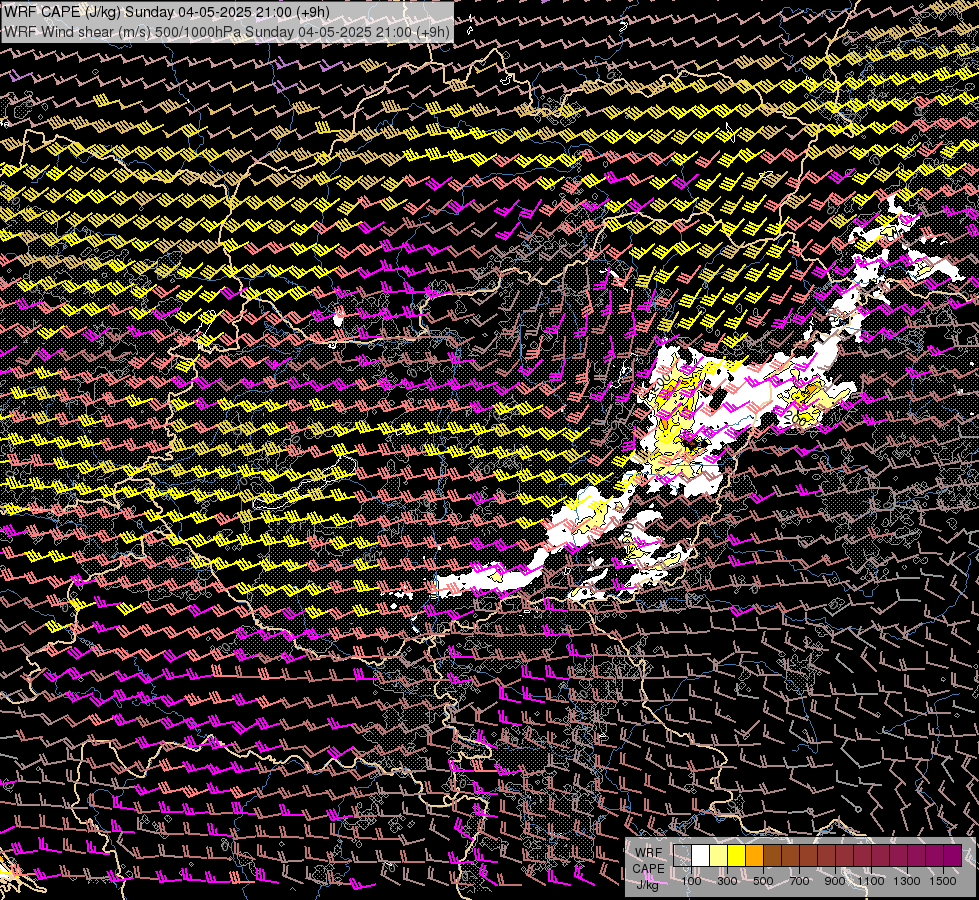Click the 500 legend value
The width and height of the screenshot is (979, 900).
(763, 881)
